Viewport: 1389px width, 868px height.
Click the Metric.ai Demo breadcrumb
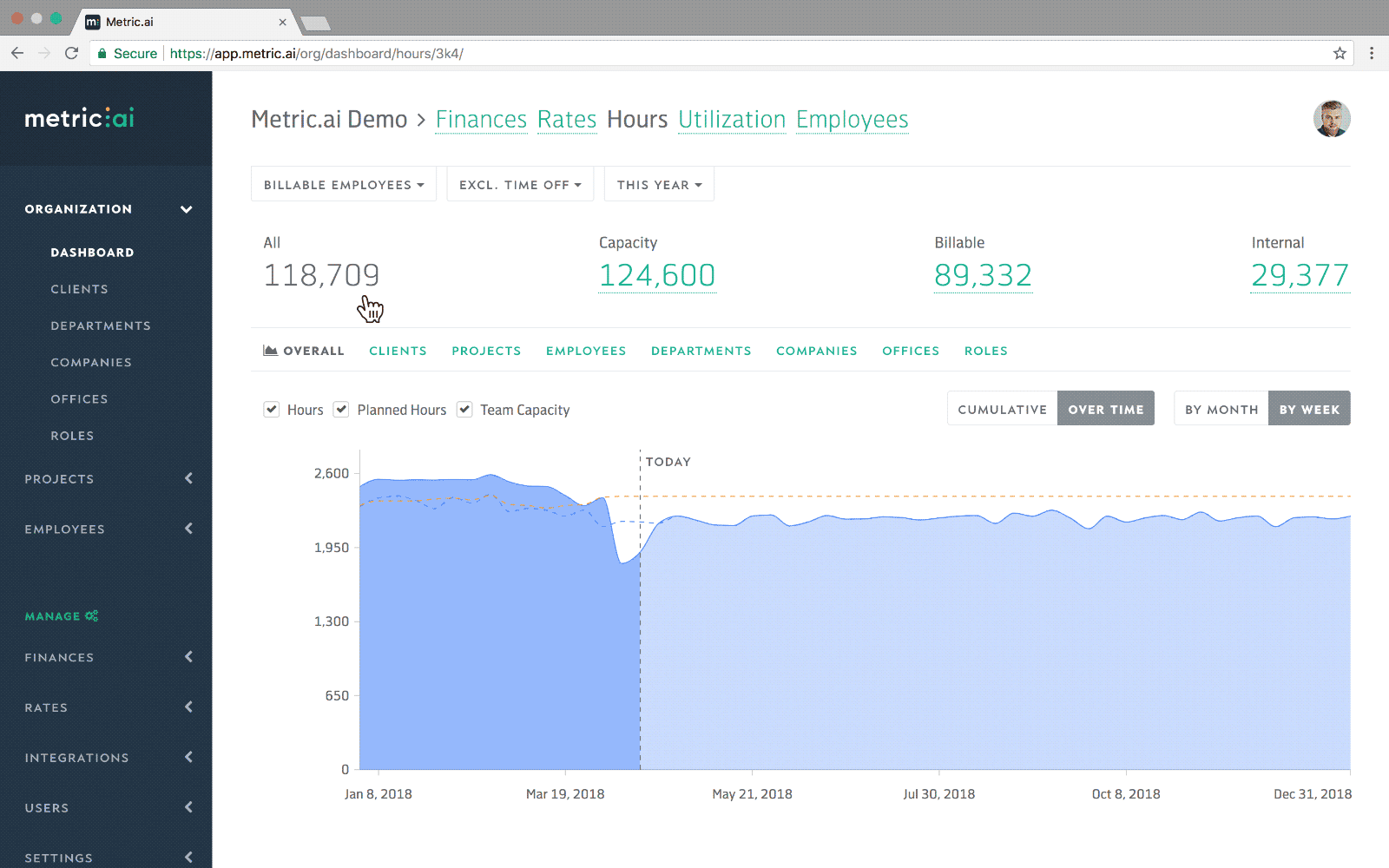pyautogui.click(x=329, y=120)
